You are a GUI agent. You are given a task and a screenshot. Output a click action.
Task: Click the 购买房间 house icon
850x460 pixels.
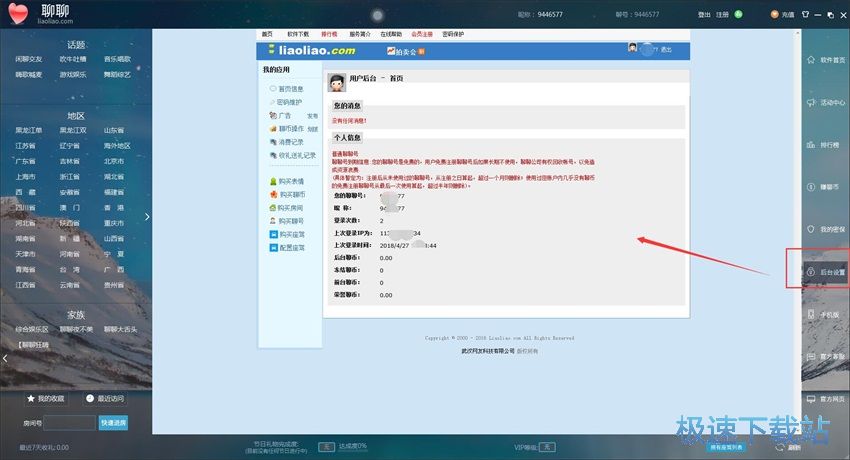pyautogui.click(x=273, y=208)
